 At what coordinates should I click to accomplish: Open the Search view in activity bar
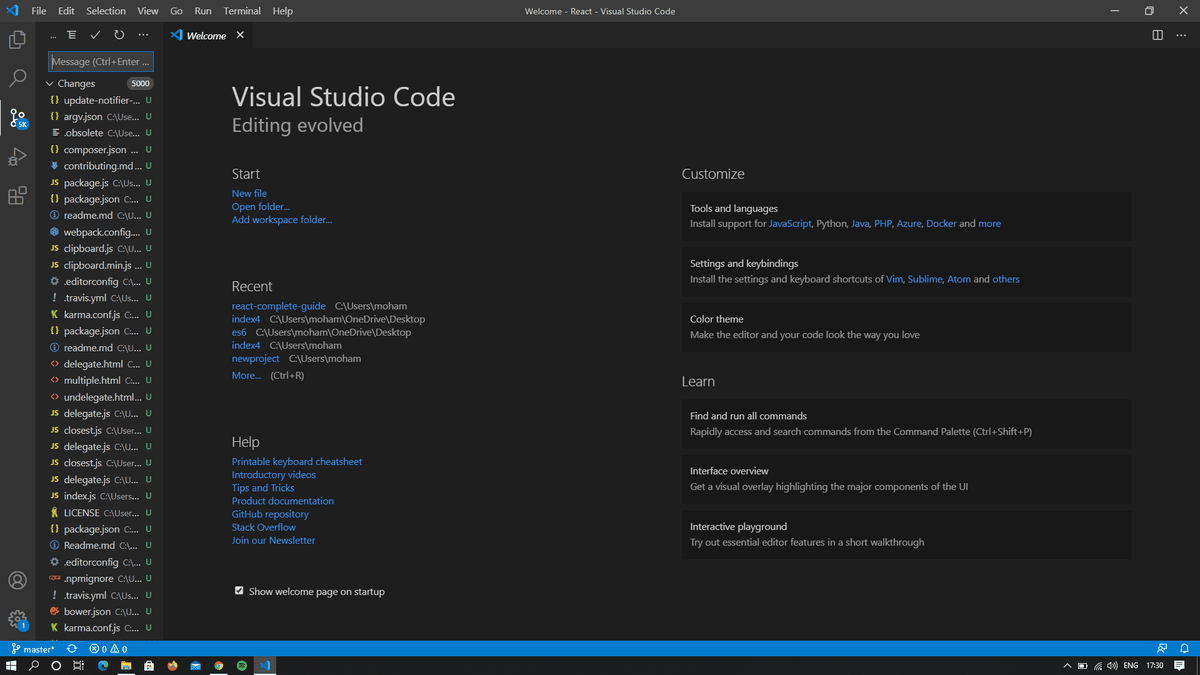click(x=17, y=78)
